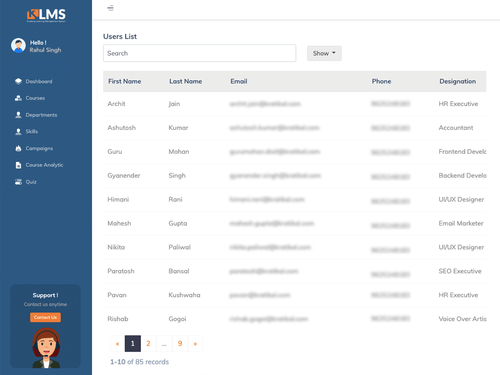This screenshot has height=375, width=500.
Task: Click the Skills icon in sidebar
Action: 18,132
